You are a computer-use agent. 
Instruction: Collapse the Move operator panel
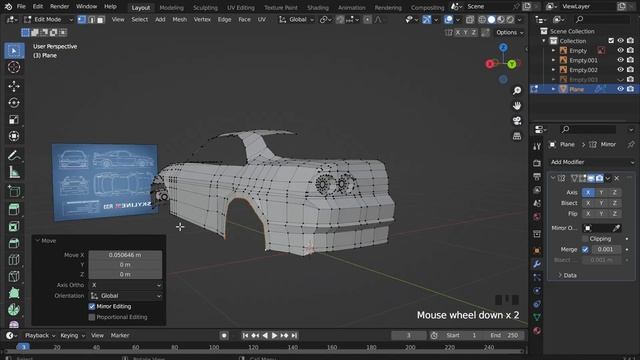click(38, 241)
